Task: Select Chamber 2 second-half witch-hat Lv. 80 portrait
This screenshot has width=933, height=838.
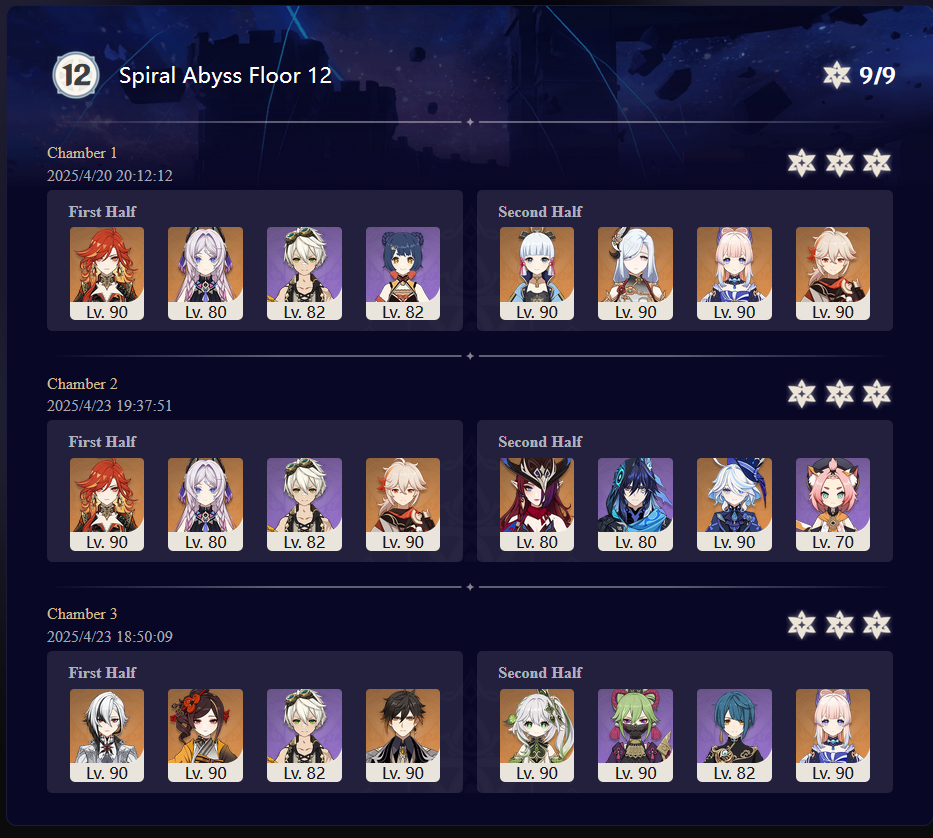Action: click(x=537, y=504)
